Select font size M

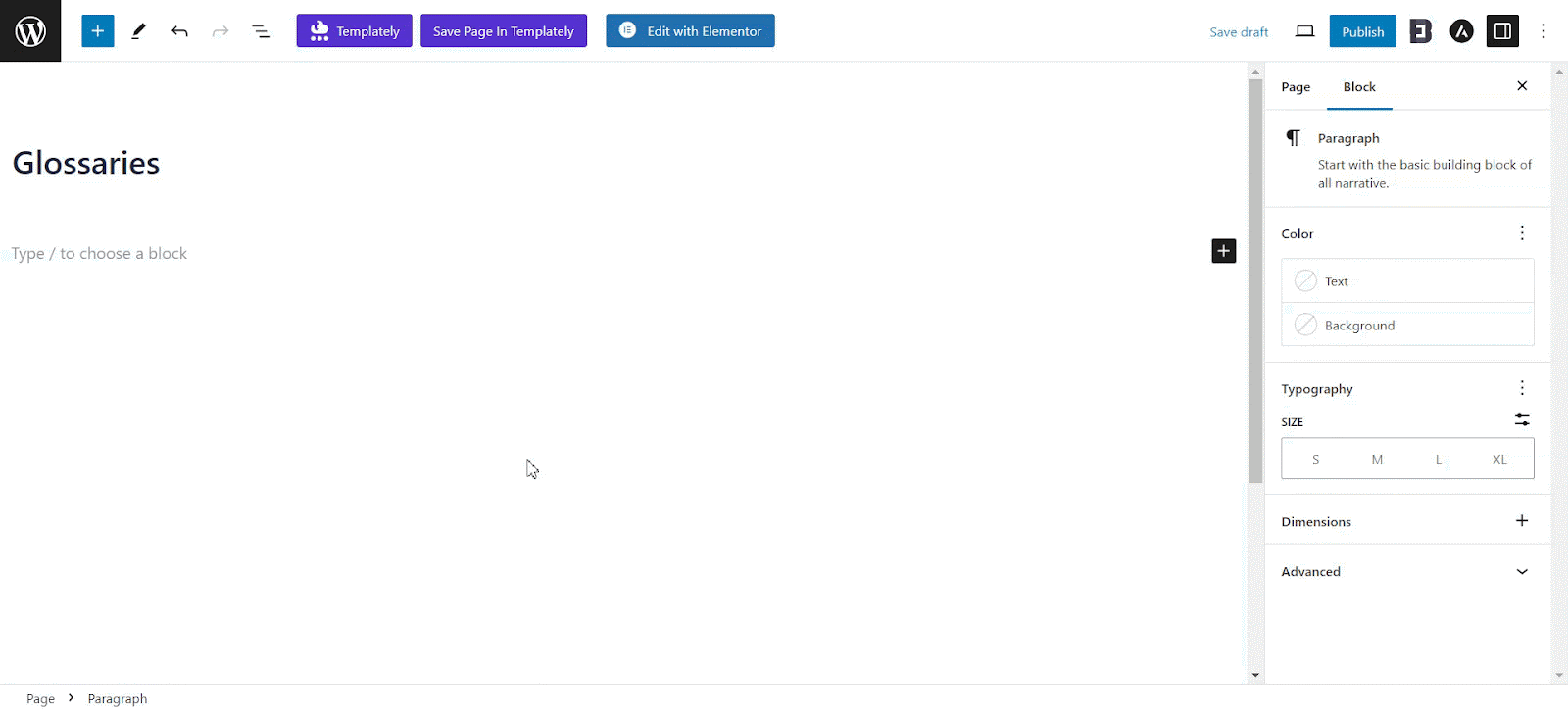1377,459
